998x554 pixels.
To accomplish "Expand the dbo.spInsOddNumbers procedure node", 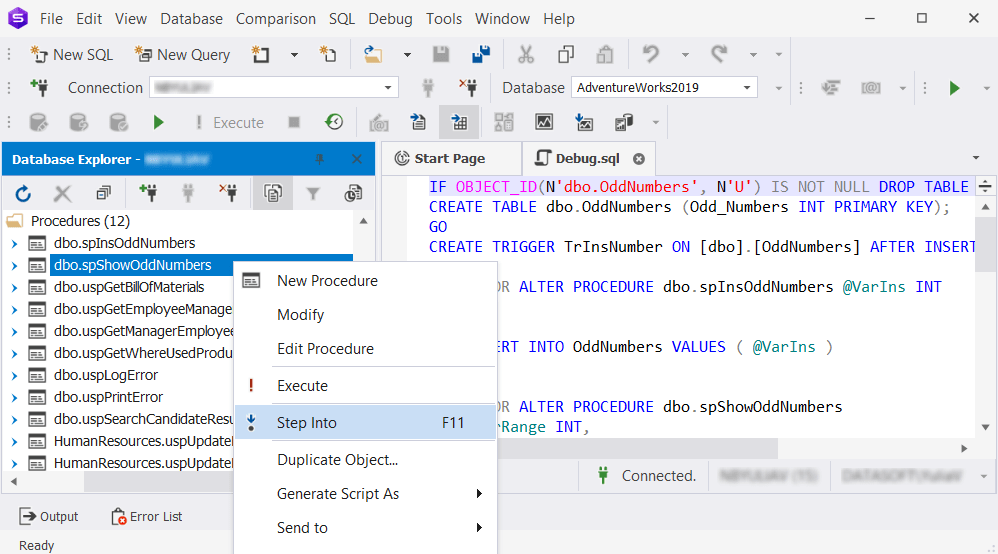I will [x=14, y=243].
